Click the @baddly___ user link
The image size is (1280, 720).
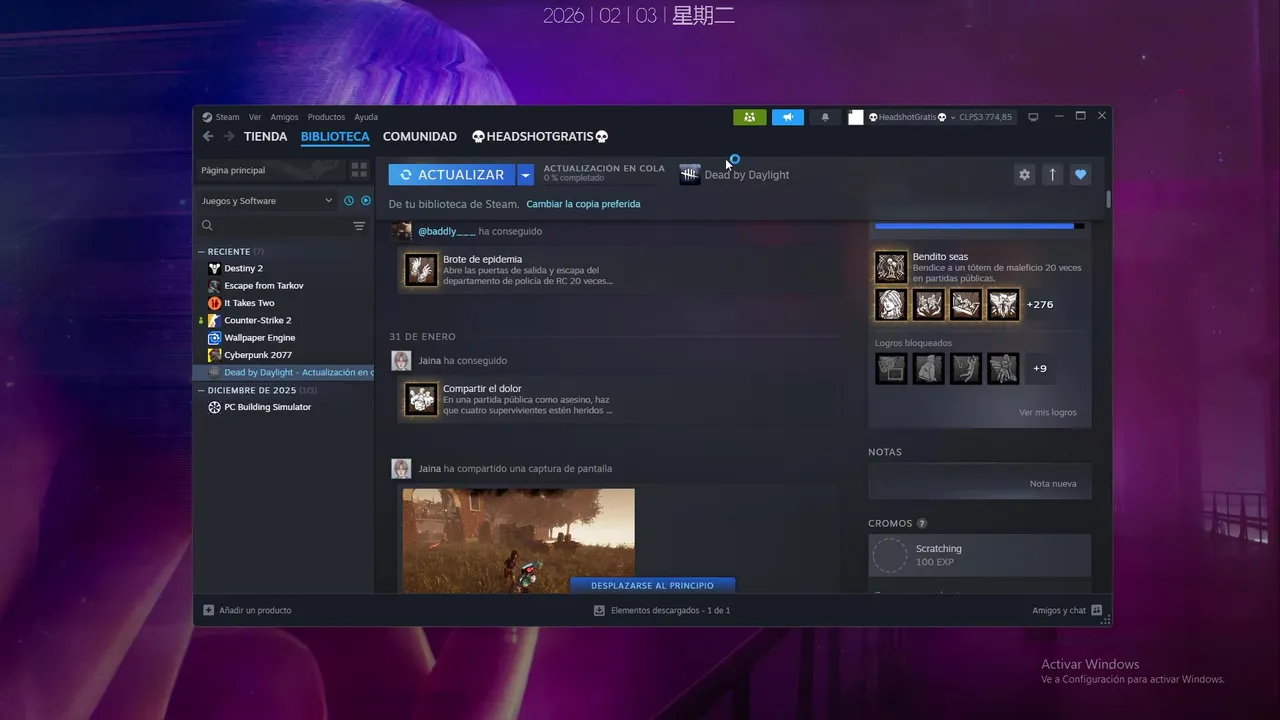point(446,231)
